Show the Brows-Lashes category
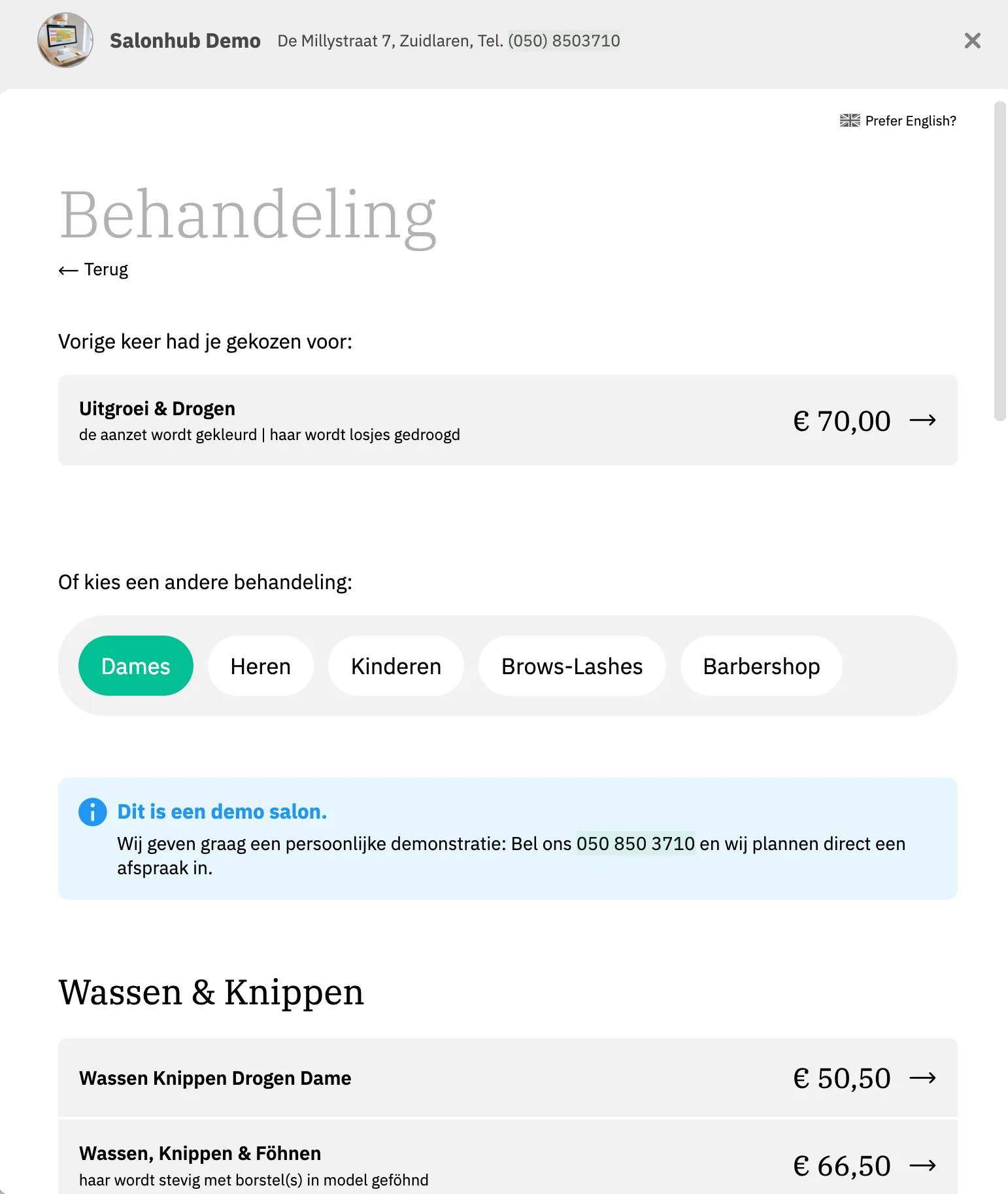The image size is (1008, 1194). tap(571, 666)
